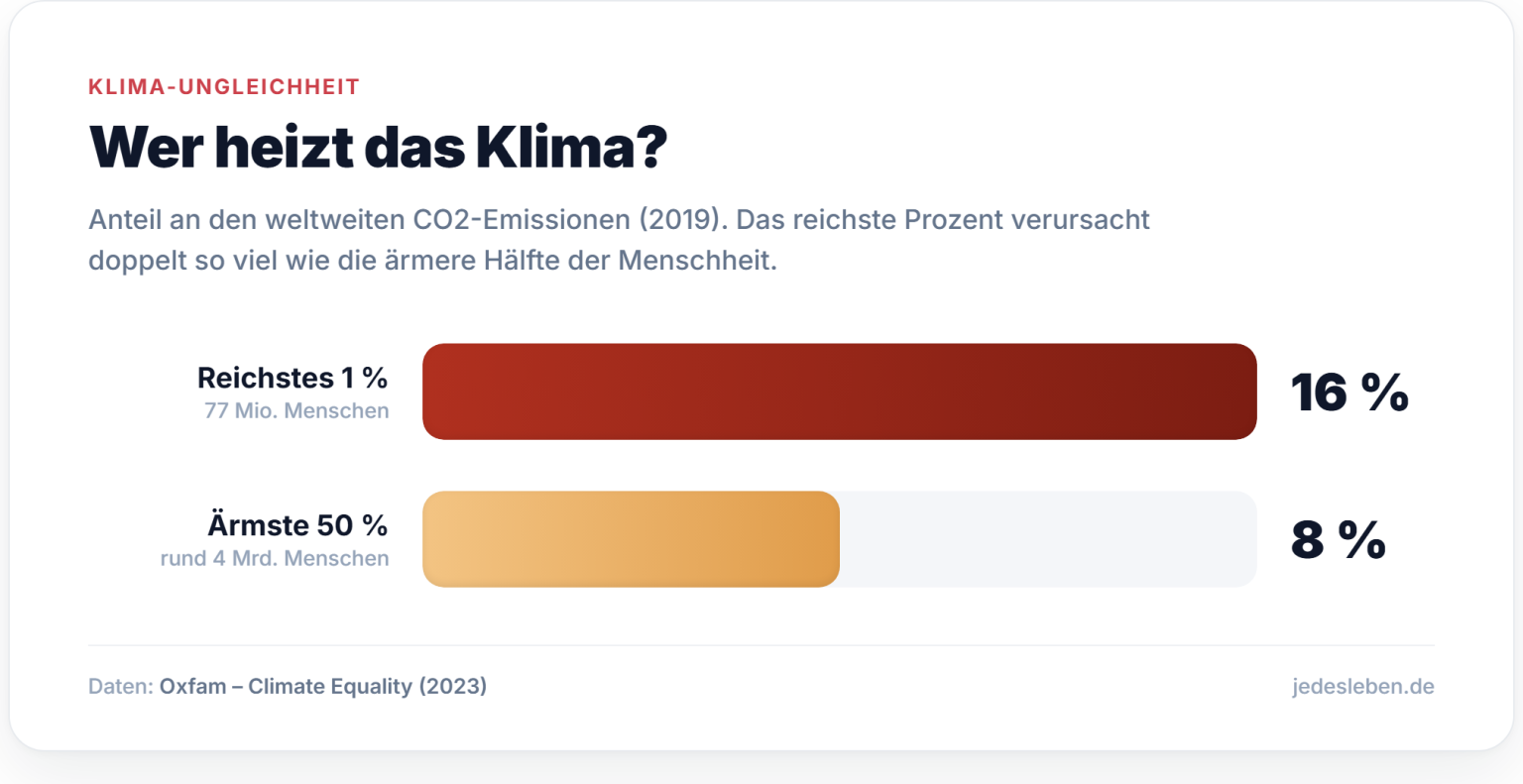
Task: Click the subtitle about weltweiten CO2-Emissionen (2019)
Action: pos(619,219)
